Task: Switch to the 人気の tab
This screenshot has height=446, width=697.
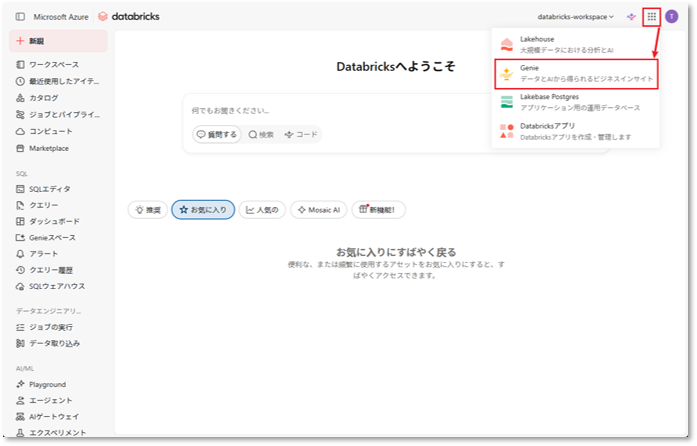Action: [262, 210]
